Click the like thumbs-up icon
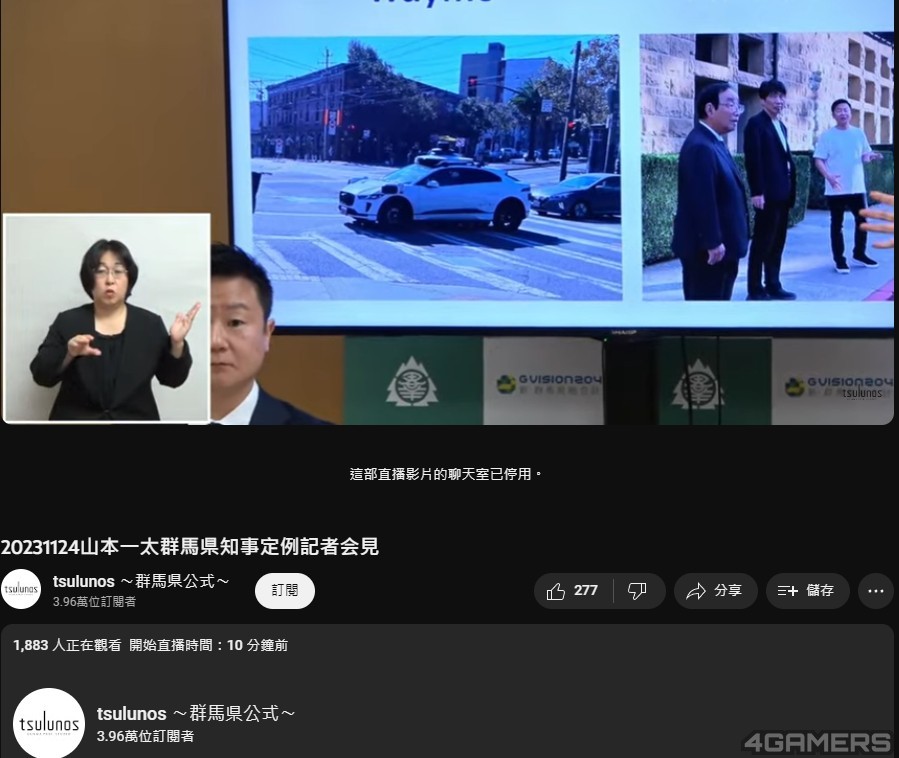The height and width of the screenshot is (758, 899). [556, 591]
